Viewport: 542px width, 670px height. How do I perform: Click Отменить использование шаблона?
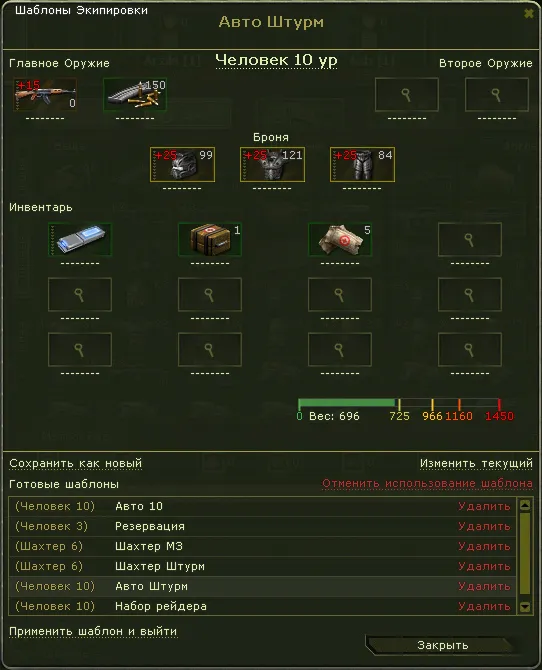[x=427, y=483]
